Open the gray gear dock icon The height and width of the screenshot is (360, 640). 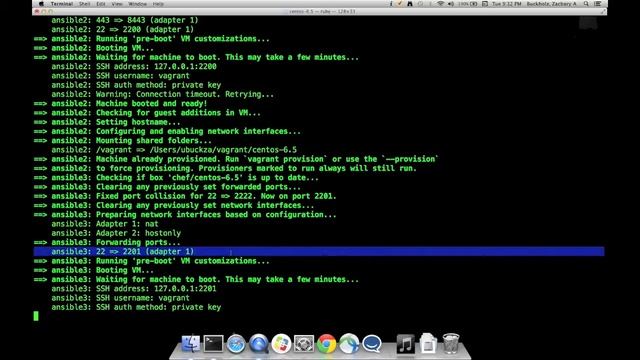pyautogui.click(x=304, y=344)
